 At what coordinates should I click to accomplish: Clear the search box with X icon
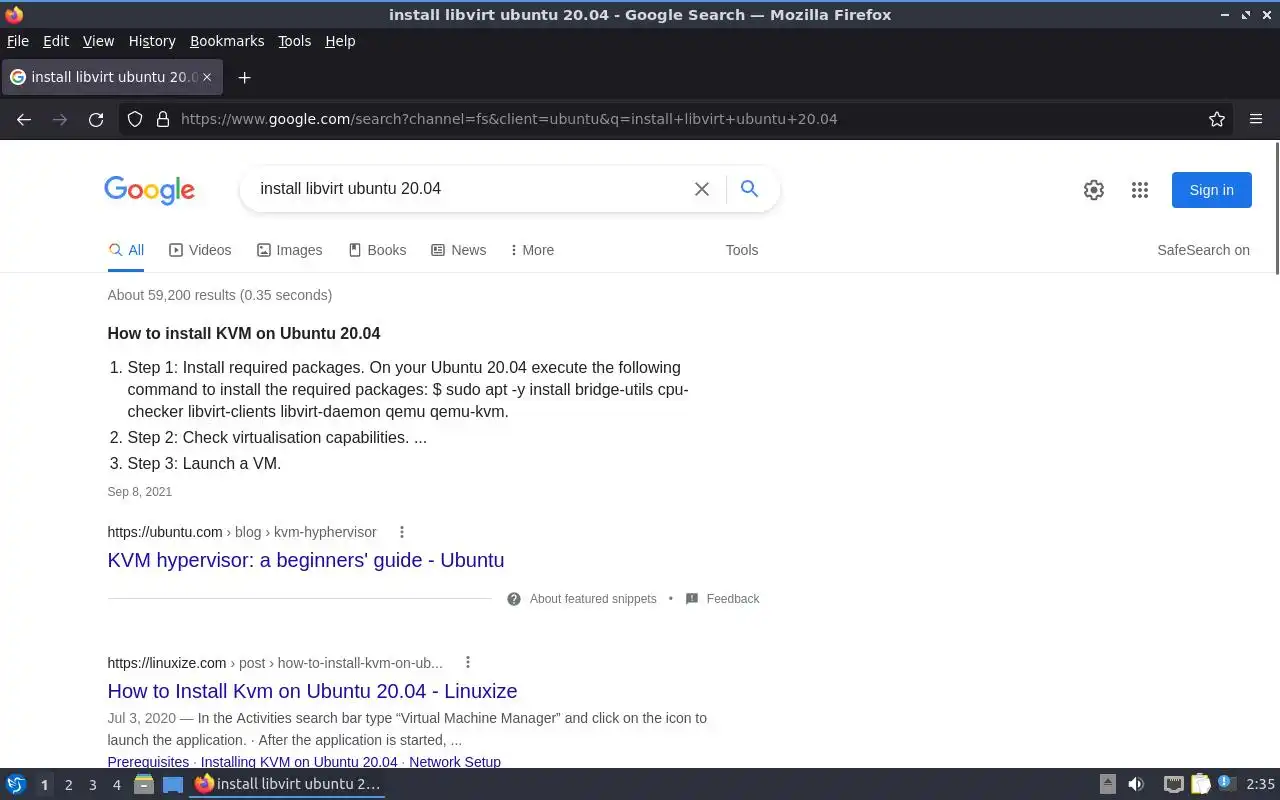coord(702,189)
